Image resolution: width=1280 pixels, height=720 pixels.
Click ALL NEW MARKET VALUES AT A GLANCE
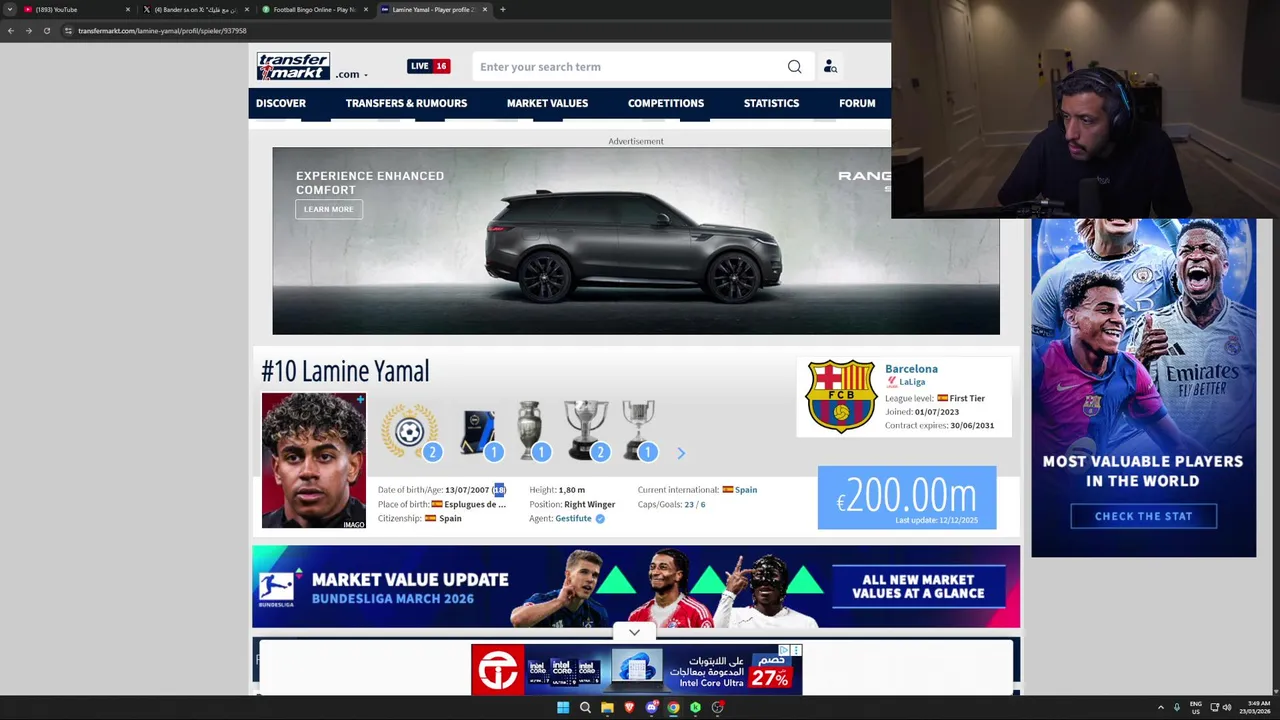click(x=918, y=586)
